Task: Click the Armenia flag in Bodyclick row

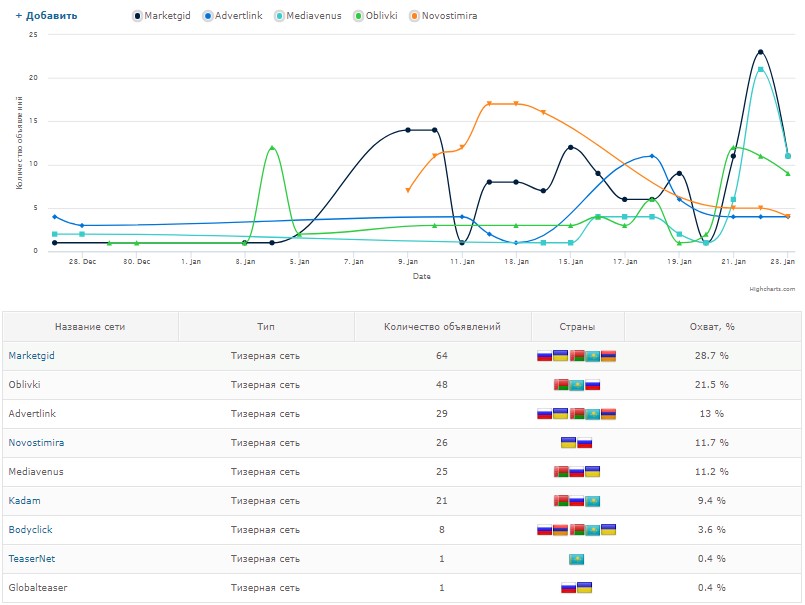Action: (560, 530)
